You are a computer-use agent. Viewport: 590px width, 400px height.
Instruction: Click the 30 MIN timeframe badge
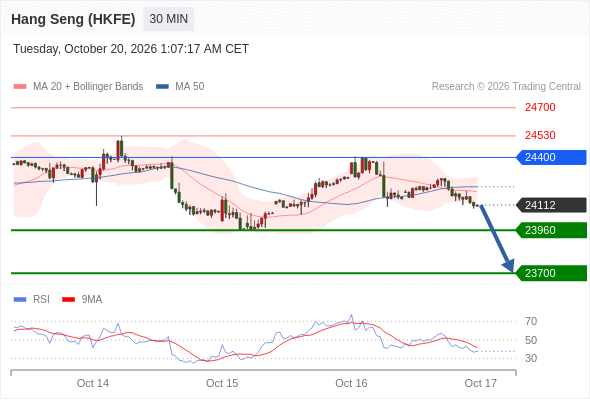coord(169,19)
